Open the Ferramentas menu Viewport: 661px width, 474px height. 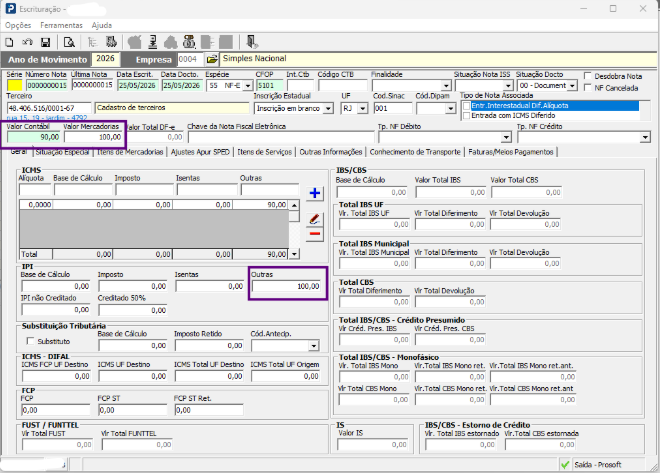(62, 25)
